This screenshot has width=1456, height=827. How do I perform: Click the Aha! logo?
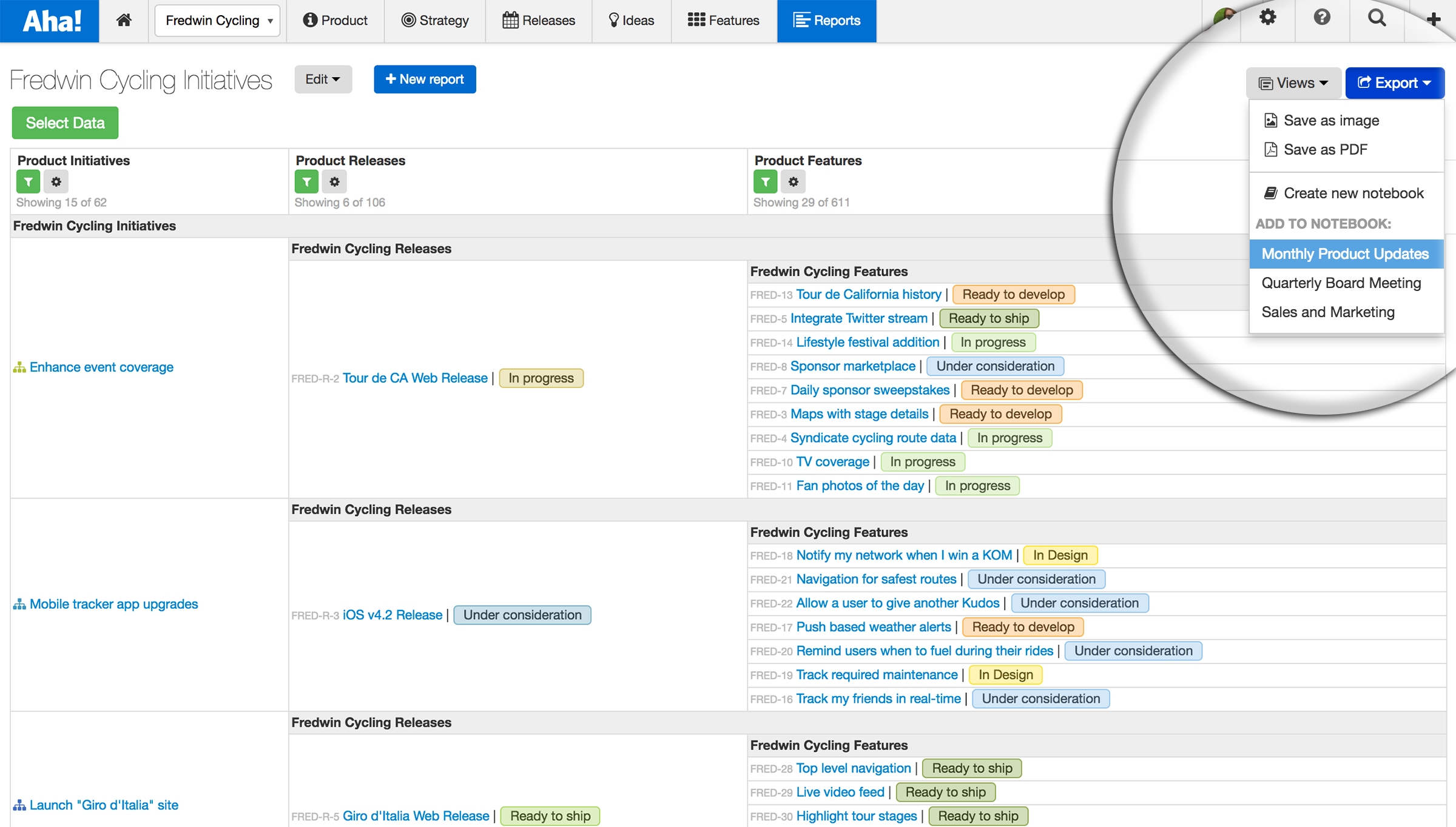tap(50, 21)
